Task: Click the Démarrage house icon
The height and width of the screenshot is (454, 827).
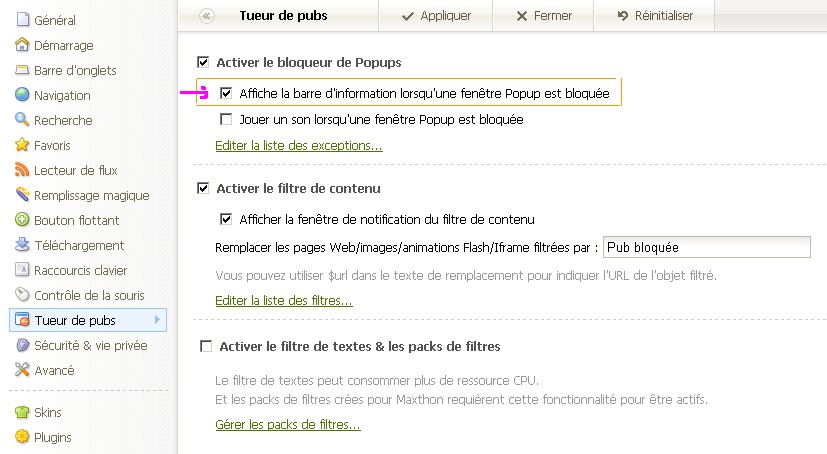Action: [x=22, y=45]
